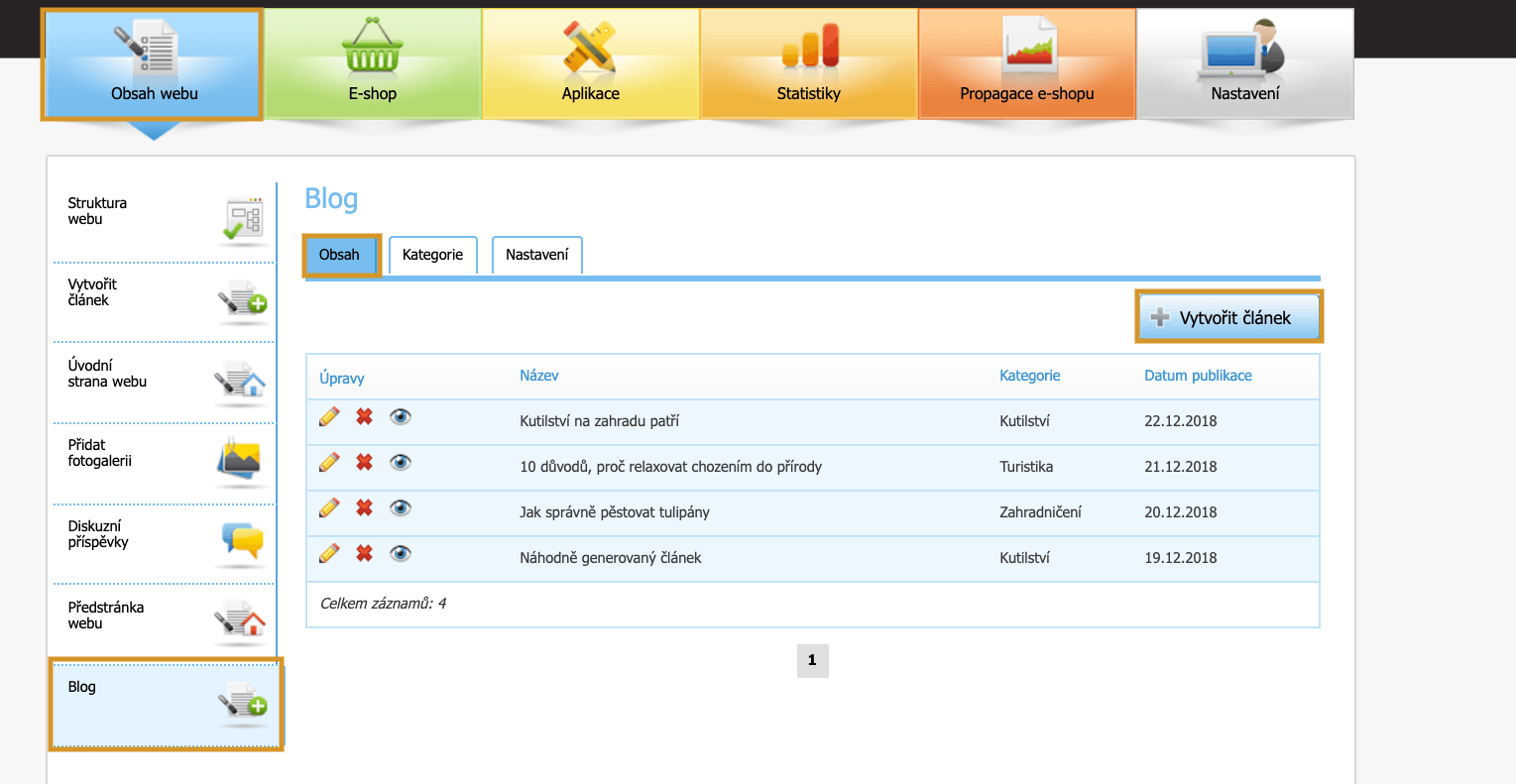Click the Turistika category cell
The width and height of the screenshot is (1516, 784).
(1026, 467)
